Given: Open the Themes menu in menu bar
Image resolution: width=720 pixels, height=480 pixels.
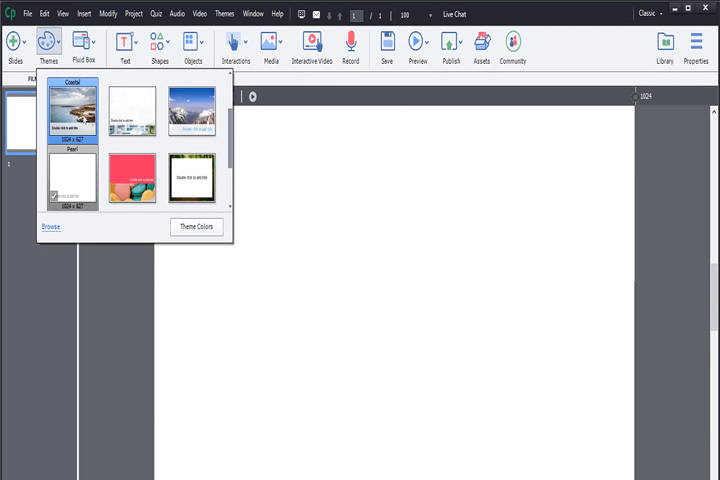Looking at the screenshot, I should (x=225, y=14).
